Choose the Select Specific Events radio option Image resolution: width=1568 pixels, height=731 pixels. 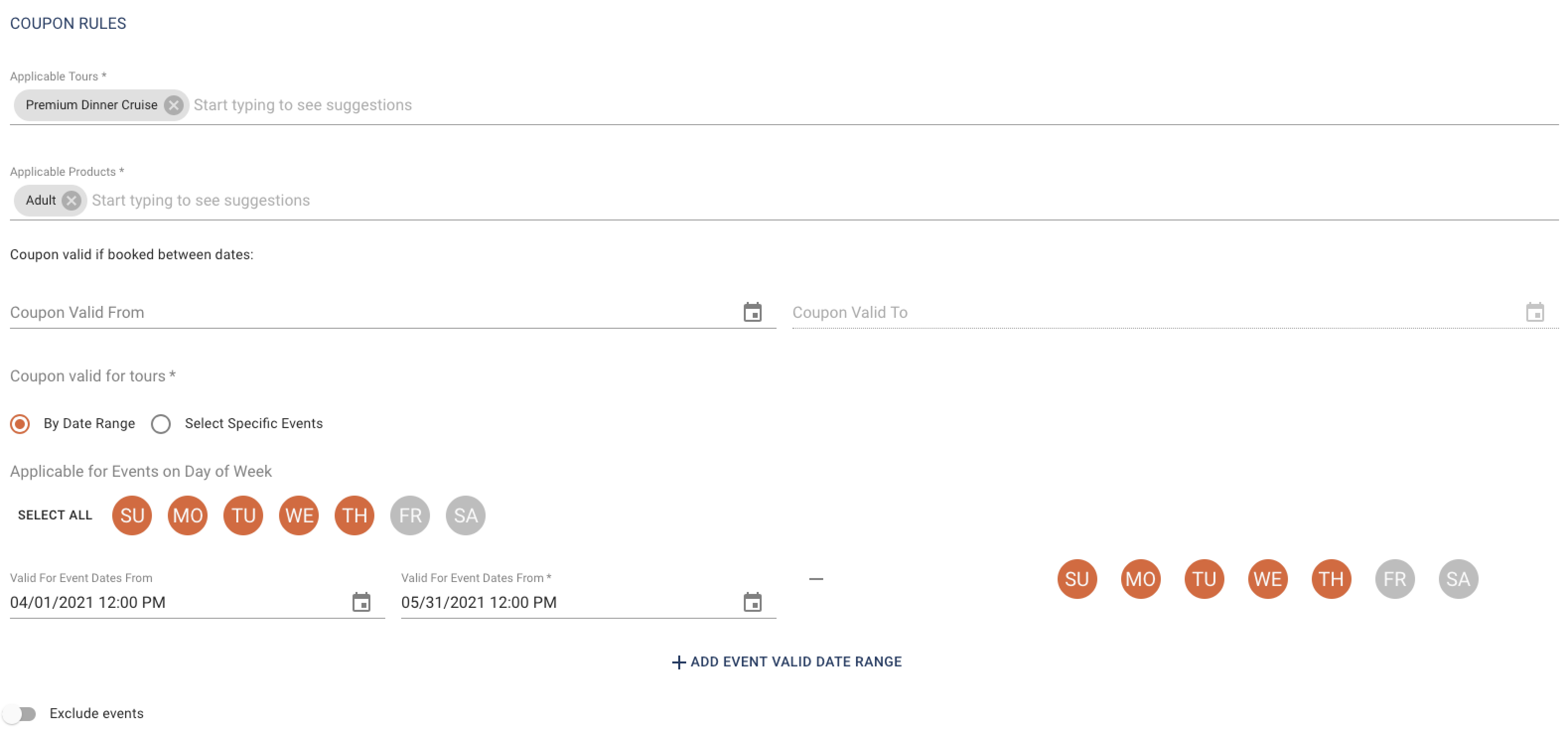pos(161,424)
